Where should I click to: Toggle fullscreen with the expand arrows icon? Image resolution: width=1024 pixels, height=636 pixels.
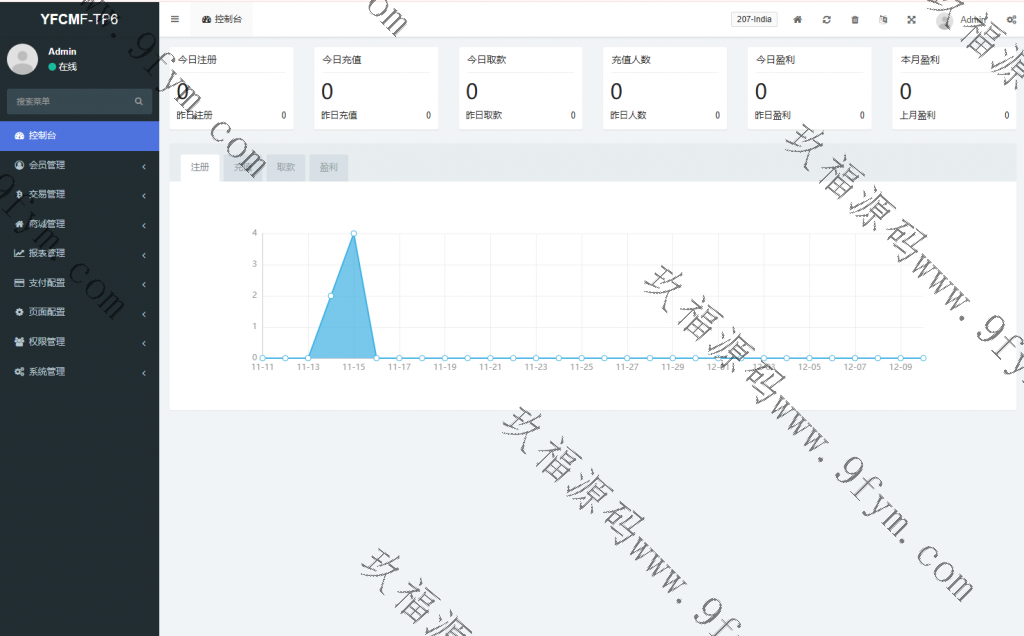(x=911, y=19)
